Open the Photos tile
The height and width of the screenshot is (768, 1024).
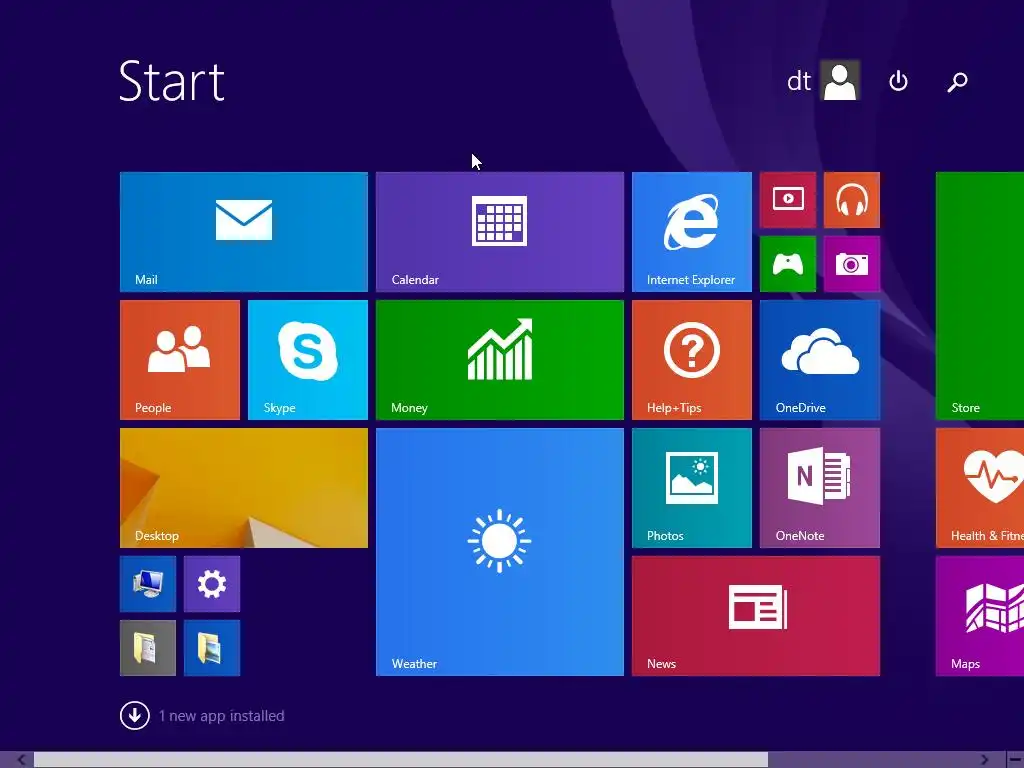(692, 488)
